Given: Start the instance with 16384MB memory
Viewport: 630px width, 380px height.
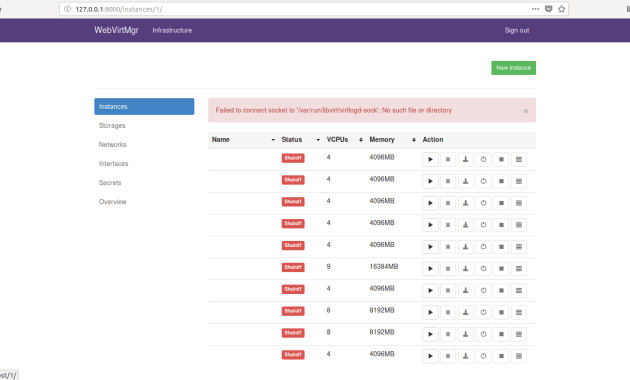Looking at the screenshot, I should (430, 269).
